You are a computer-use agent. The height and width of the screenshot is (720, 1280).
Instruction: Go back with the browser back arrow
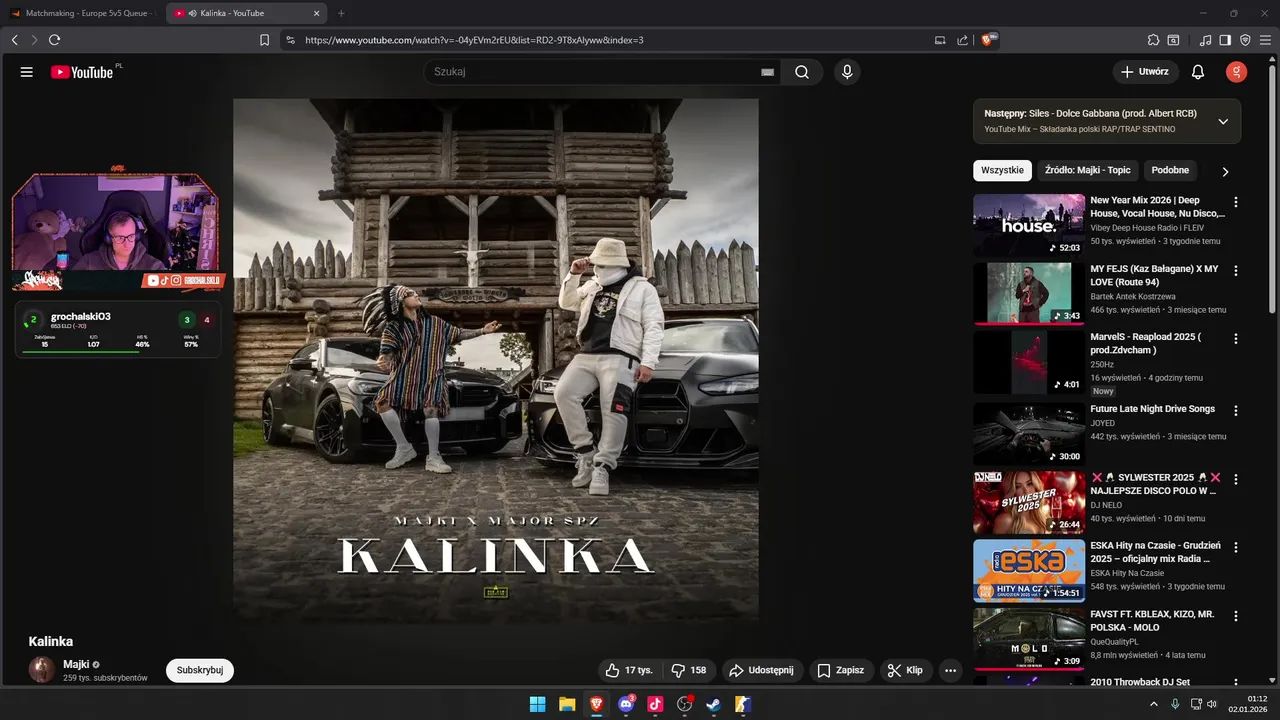pos(15,40)
